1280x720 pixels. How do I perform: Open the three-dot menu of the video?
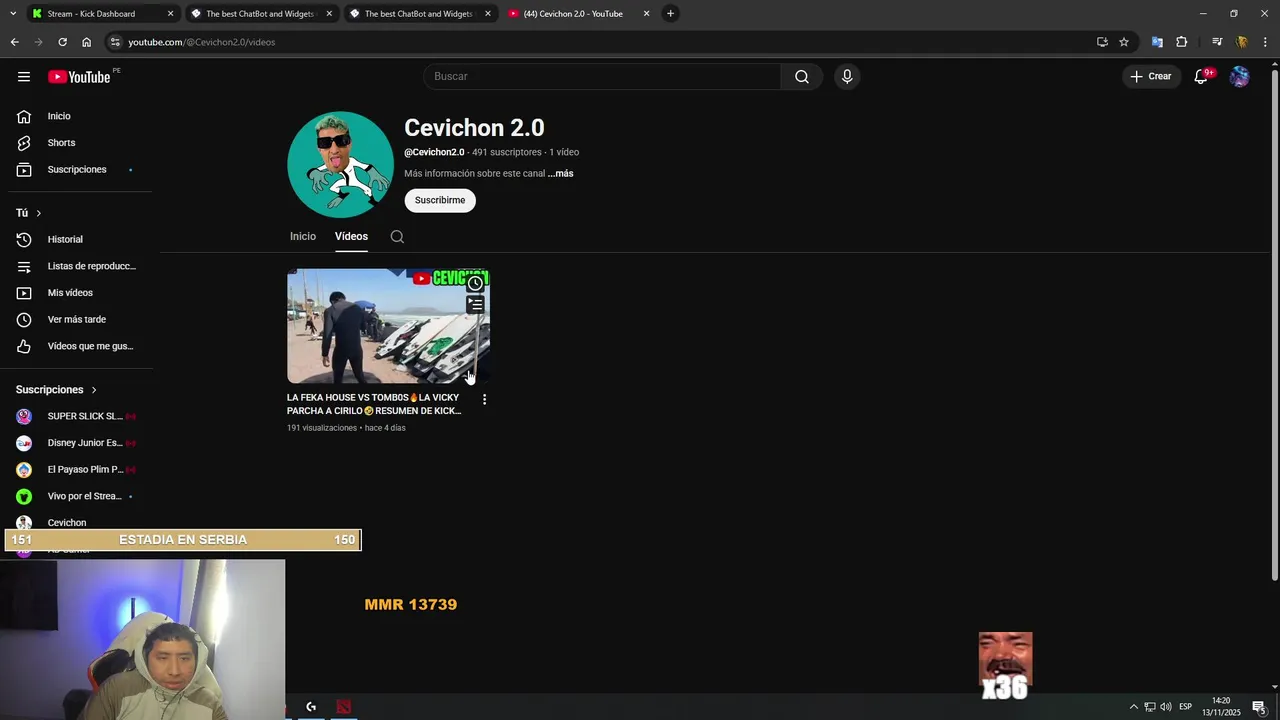click(x=484, y=399)
